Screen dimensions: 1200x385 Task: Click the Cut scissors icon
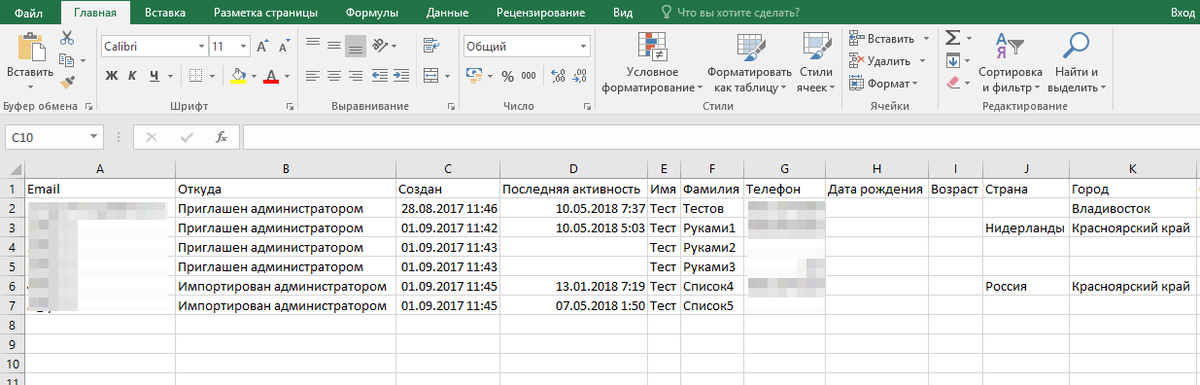click(x=67, y=38)
